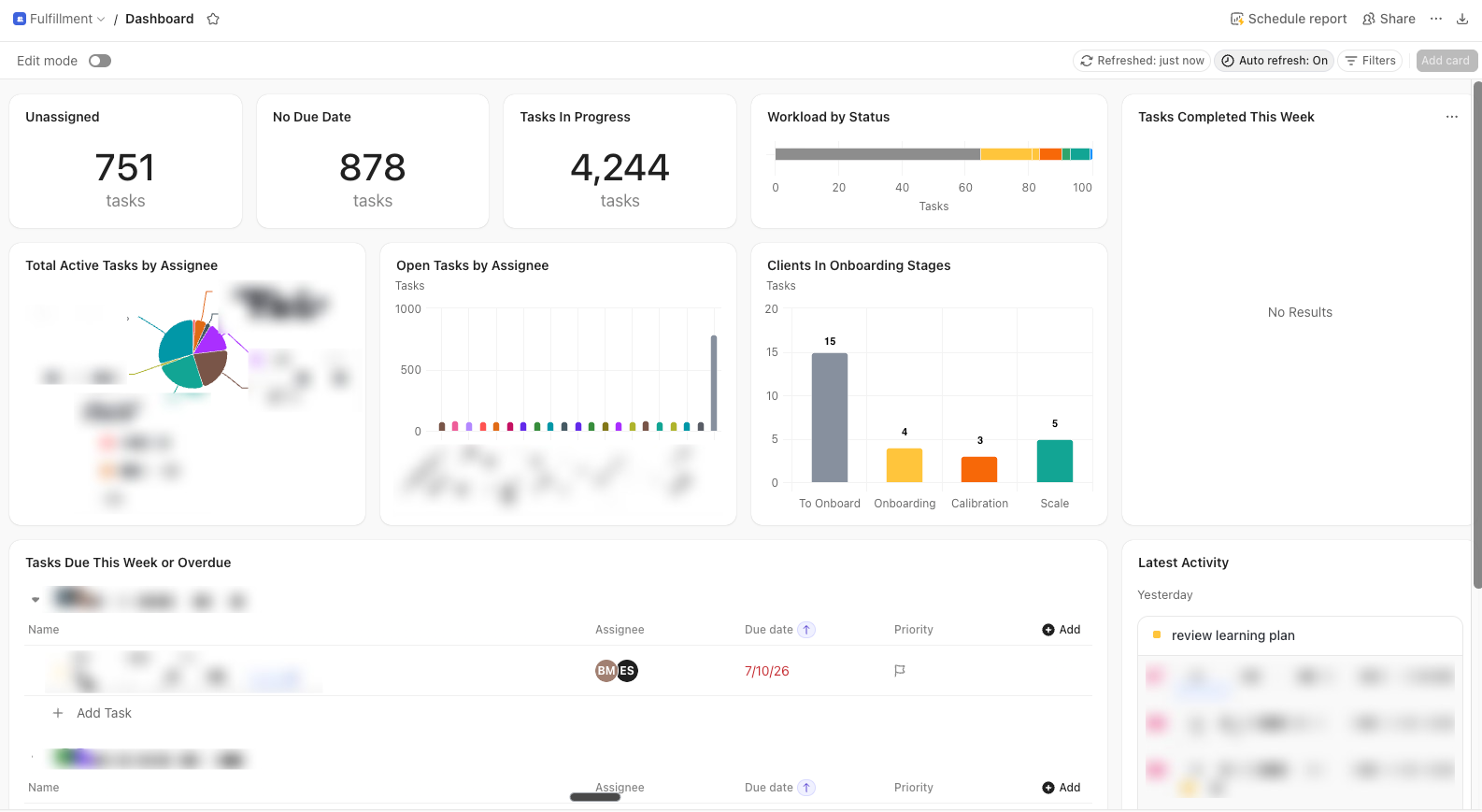This screenshot has height=812, width=1482.
Task: Click the No Due Date 878 count
Action: [373, 168]
